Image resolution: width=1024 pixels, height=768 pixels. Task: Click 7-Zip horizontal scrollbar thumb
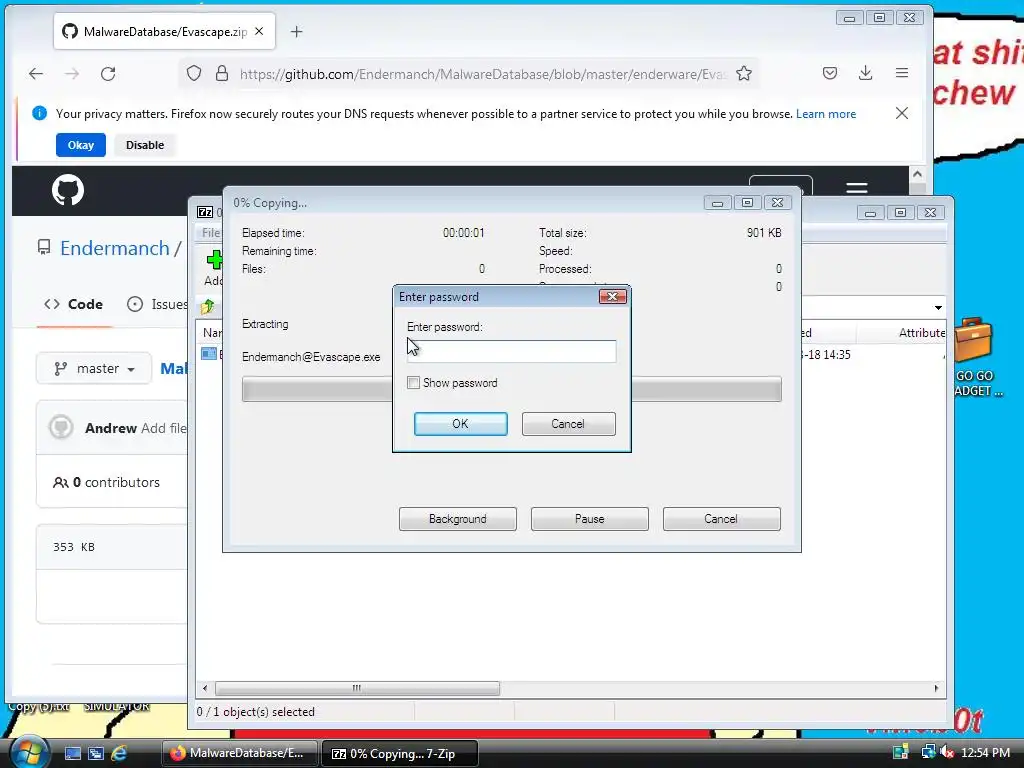tap(357, 688)
